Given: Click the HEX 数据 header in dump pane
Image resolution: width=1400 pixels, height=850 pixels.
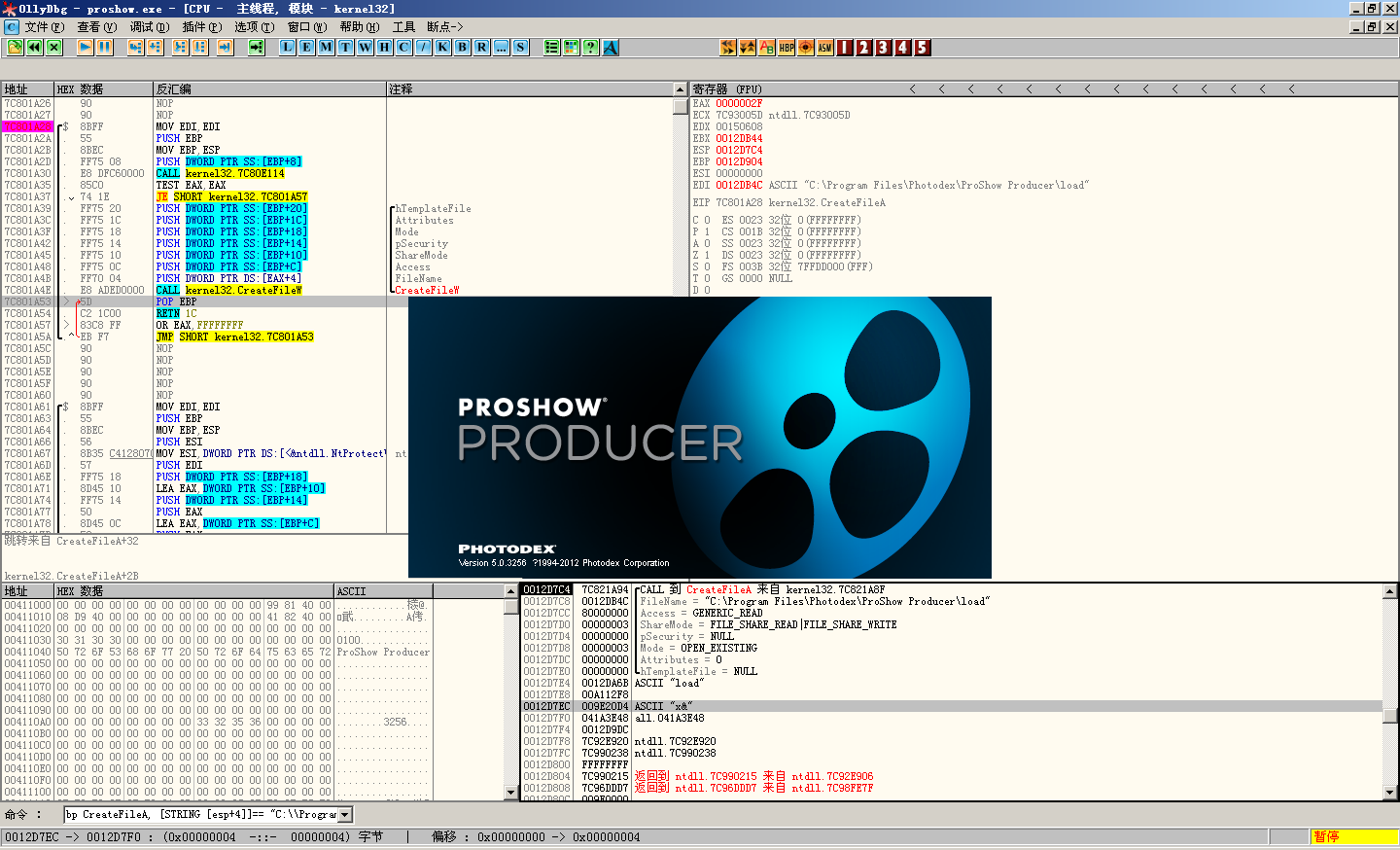Looking at the screenshot, I should tap(194, 591).
